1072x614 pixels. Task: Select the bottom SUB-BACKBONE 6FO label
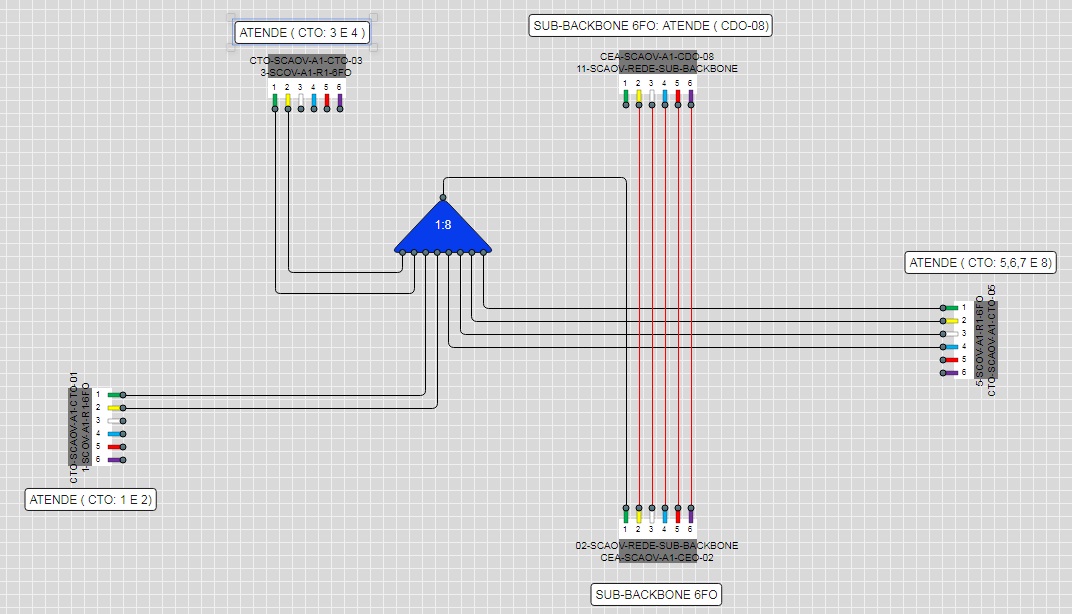click(656, 595)
